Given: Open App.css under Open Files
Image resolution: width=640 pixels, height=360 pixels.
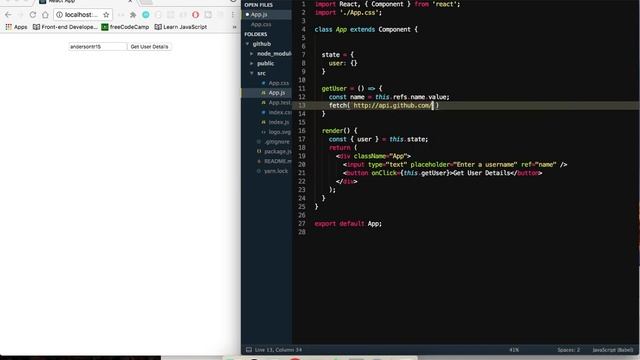Looking at the screenshot, I should (261, 24).
